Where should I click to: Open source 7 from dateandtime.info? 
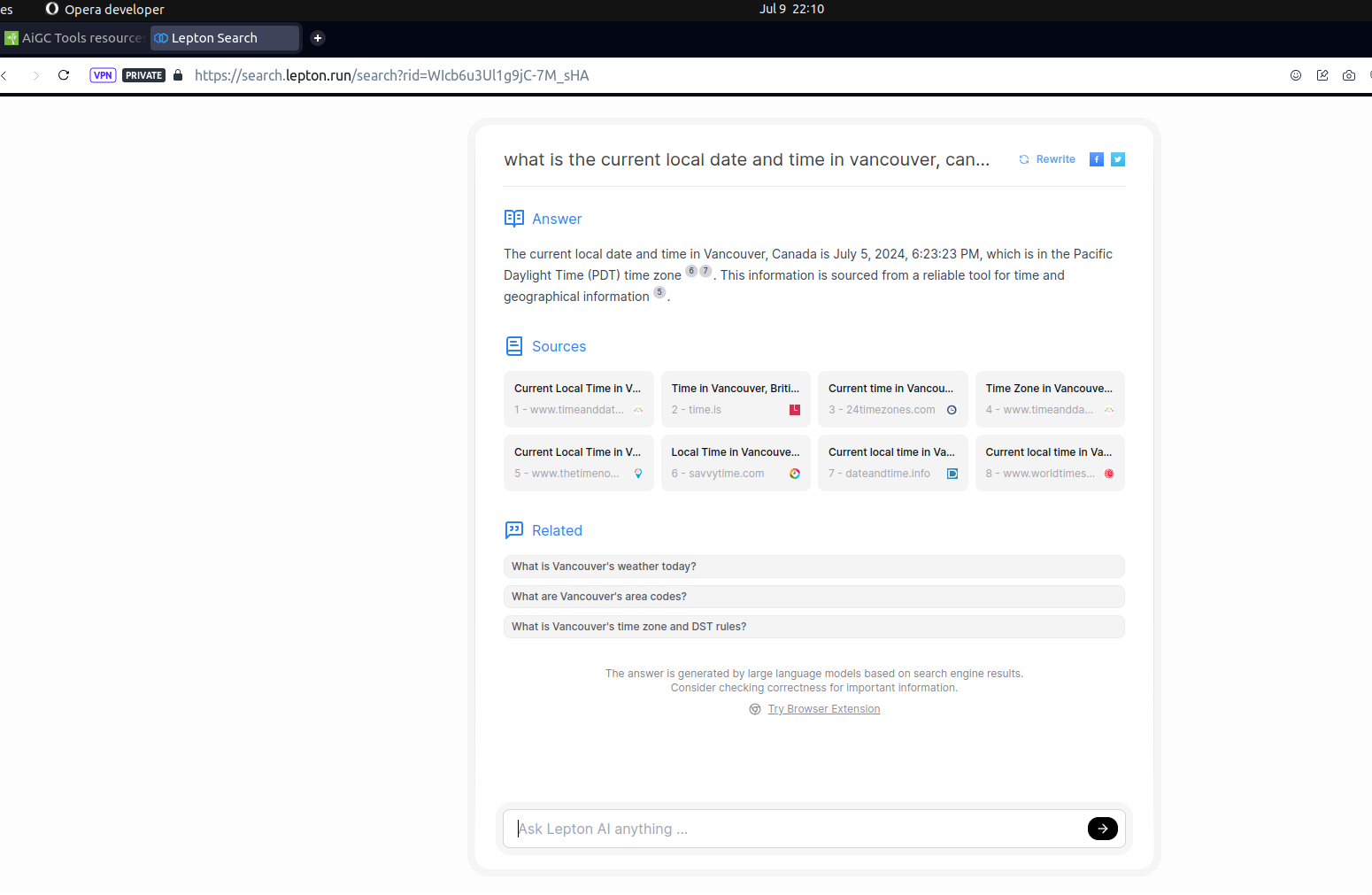[x=893, y=463]
